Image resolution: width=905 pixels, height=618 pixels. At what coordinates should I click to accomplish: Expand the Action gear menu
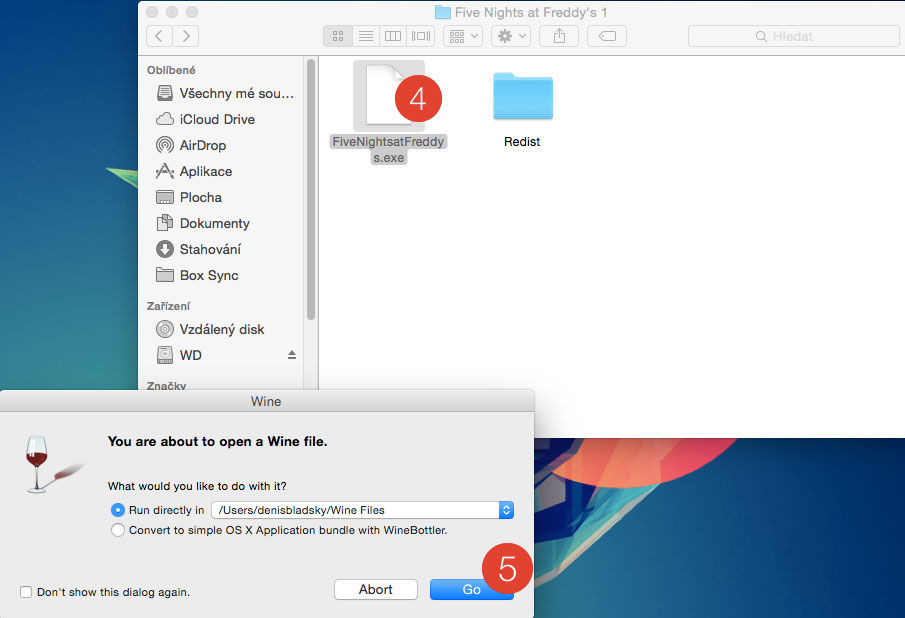tap(512, 36)
